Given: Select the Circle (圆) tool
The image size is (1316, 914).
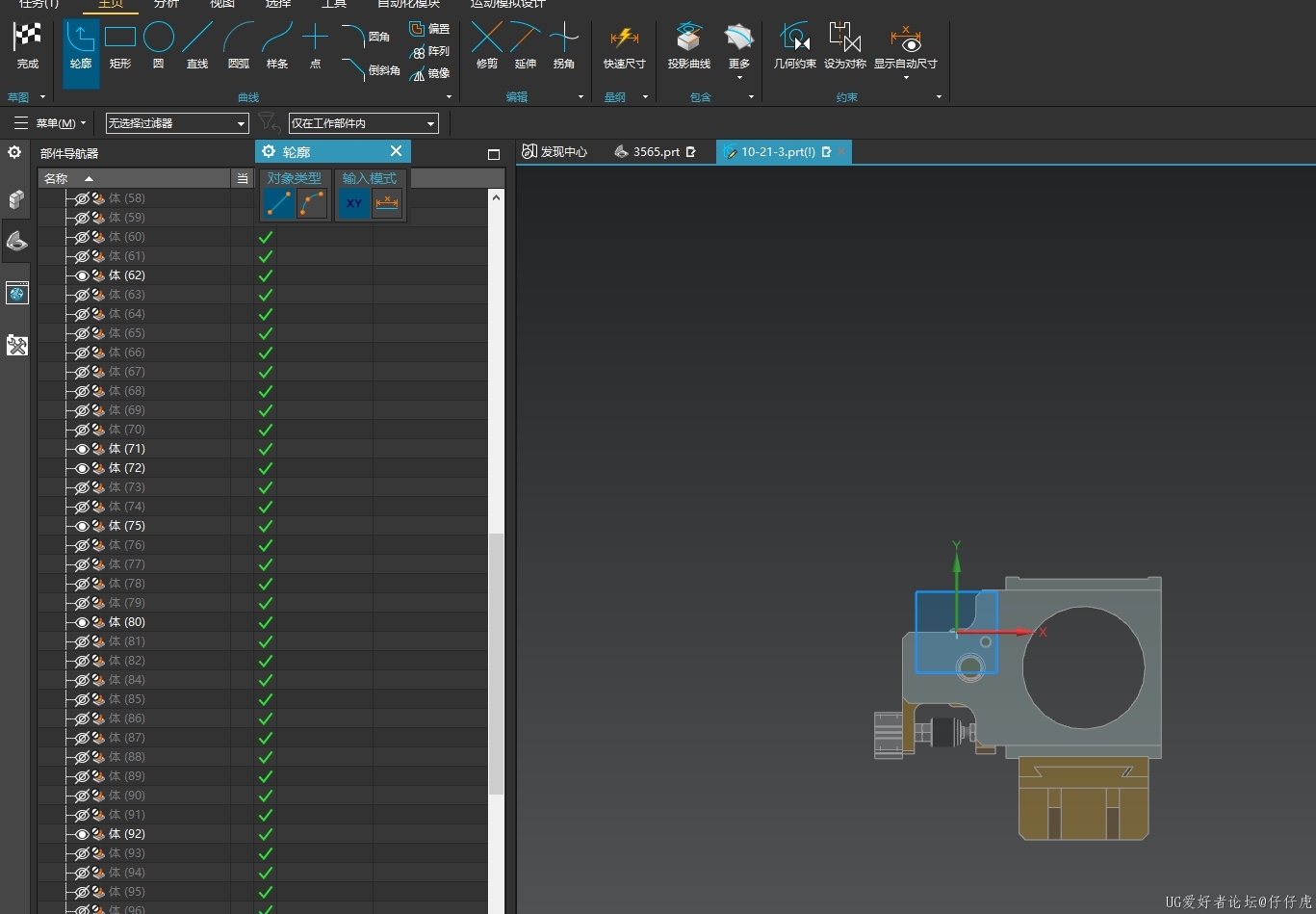Looking at the screenshot, I should 159,46.
